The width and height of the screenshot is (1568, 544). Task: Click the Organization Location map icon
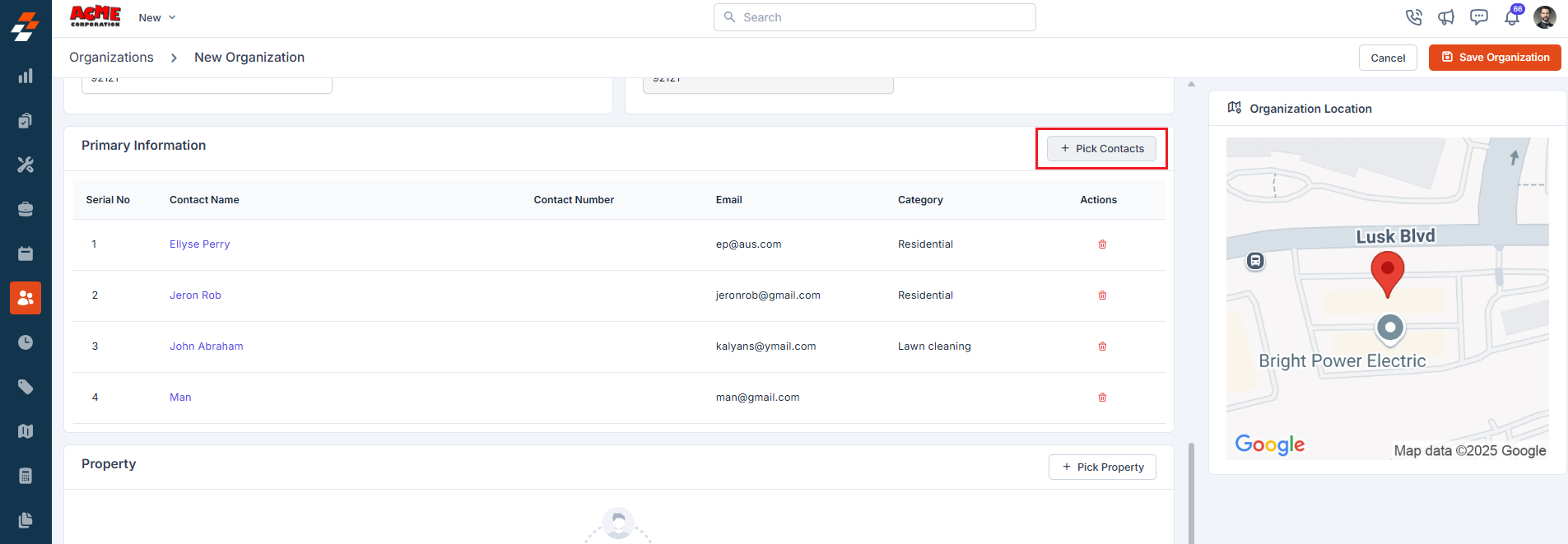1235,108
